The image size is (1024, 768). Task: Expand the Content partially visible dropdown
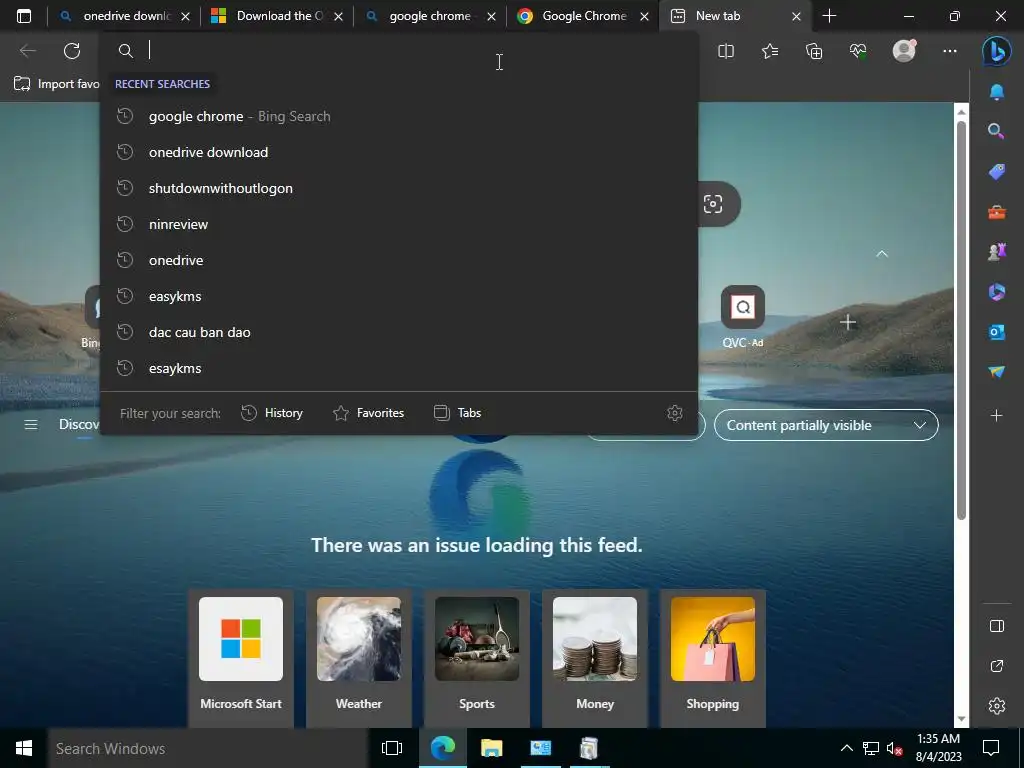pyautogui.click(x=826, y=425)
